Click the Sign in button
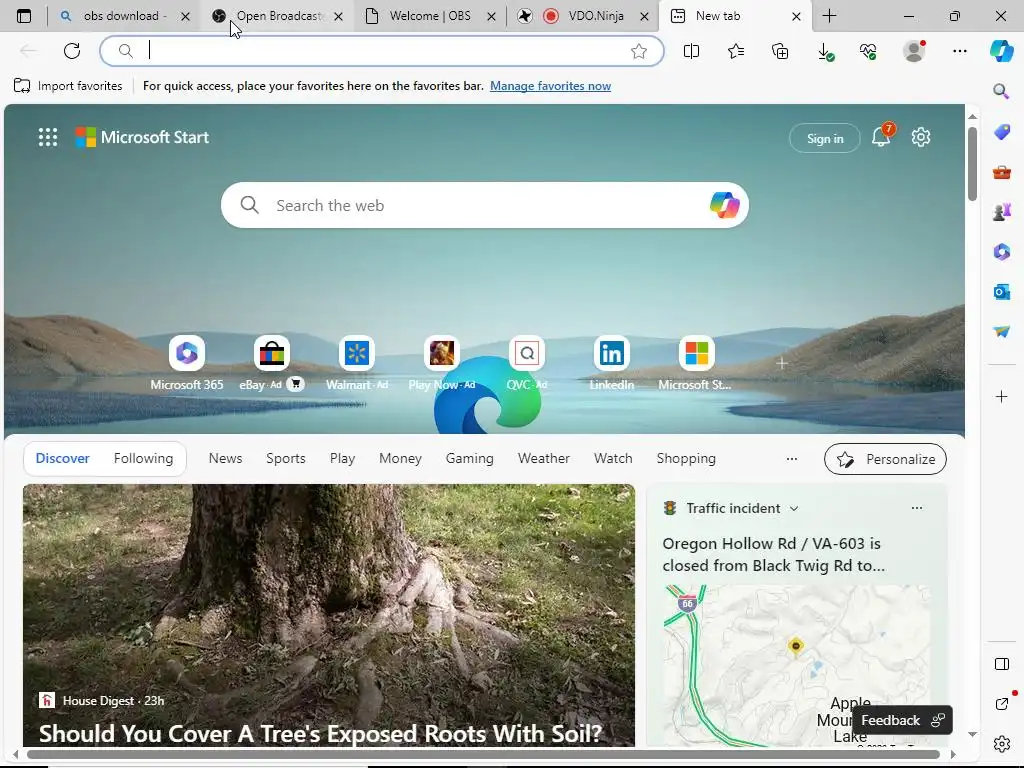Viewport: 1024px width, 768px height. [x=825, y=138]
